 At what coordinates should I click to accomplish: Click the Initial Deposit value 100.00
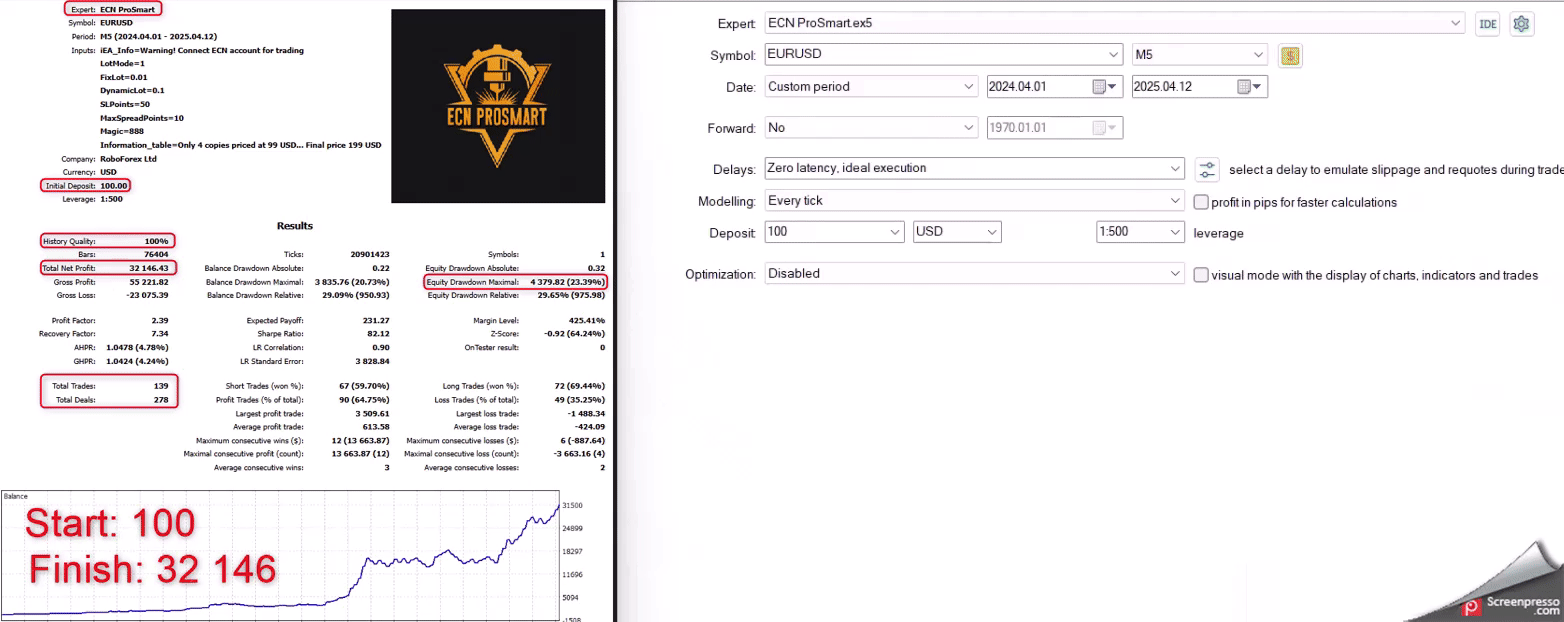pos(115,186)
